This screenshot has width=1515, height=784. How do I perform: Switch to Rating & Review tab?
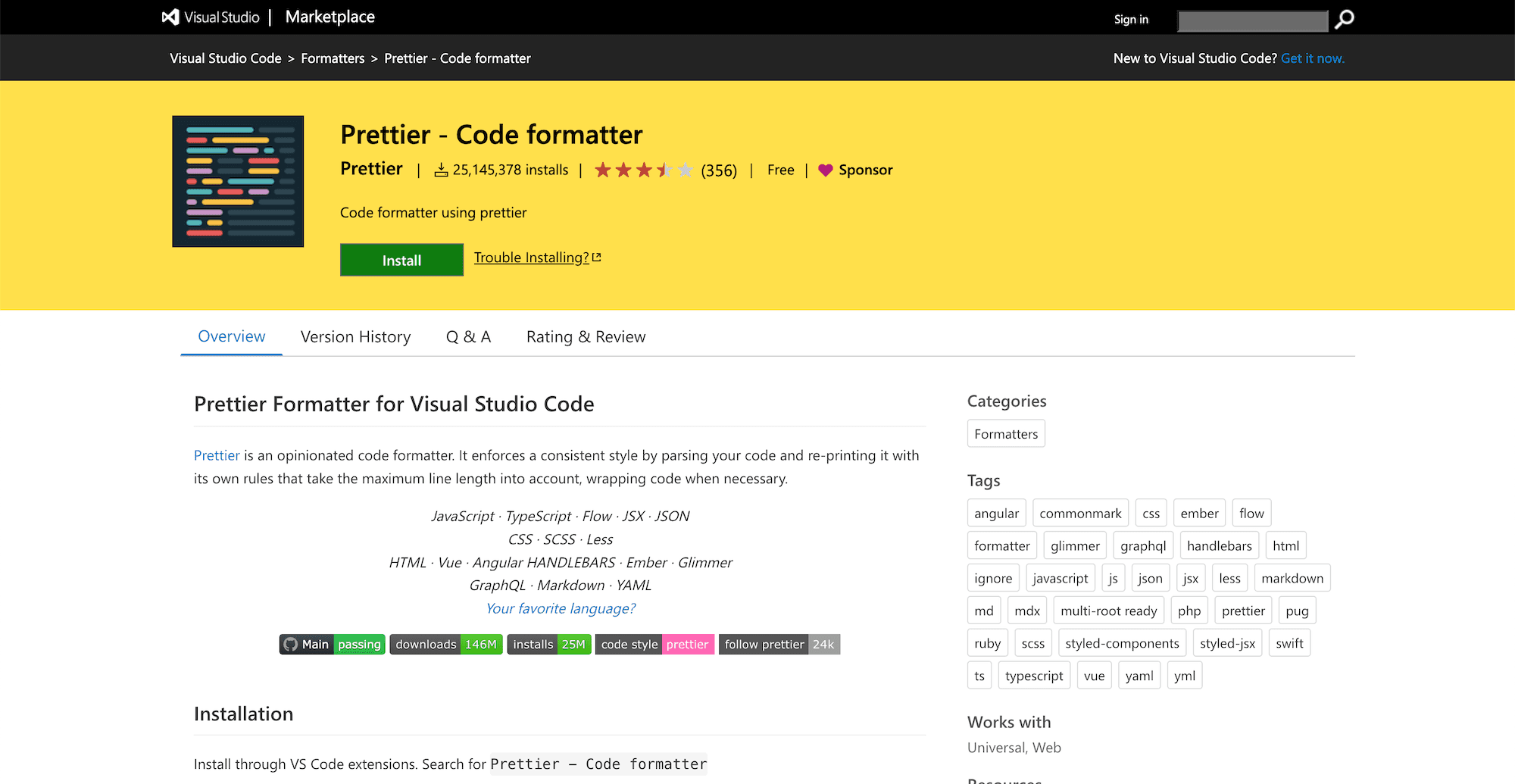point(586,337)
